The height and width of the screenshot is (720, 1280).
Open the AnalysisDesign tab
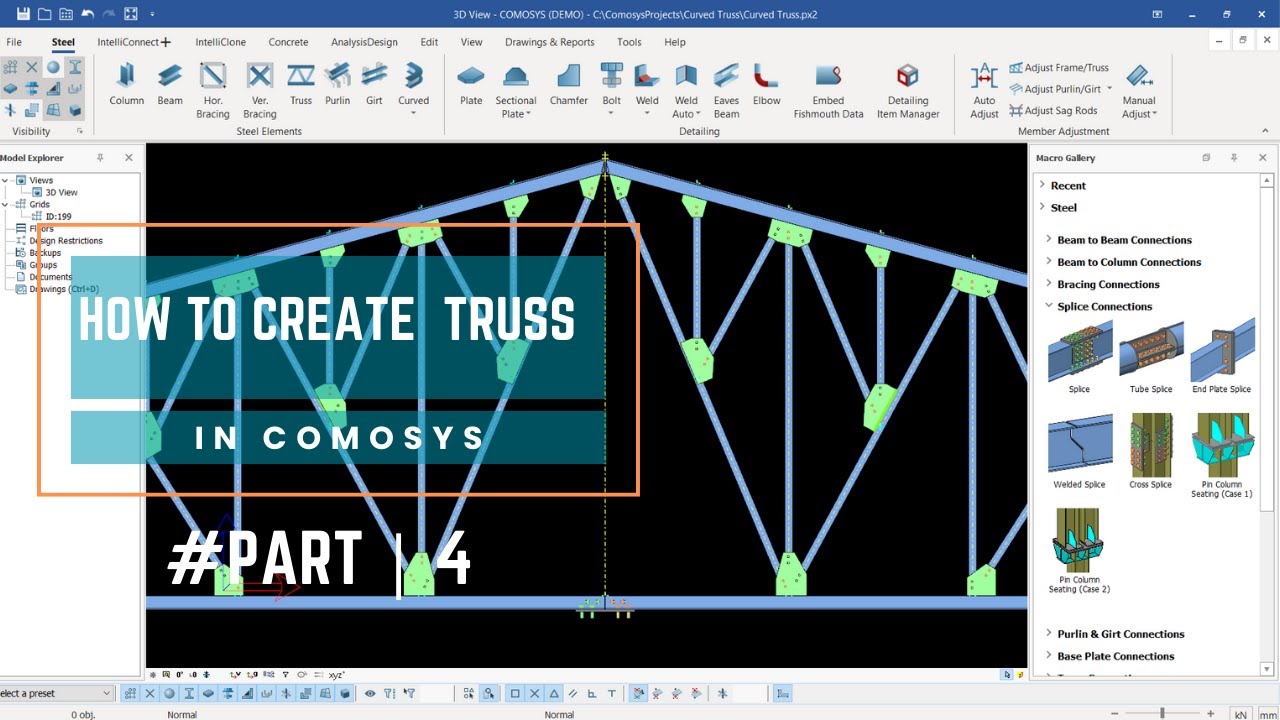(364, 42)
